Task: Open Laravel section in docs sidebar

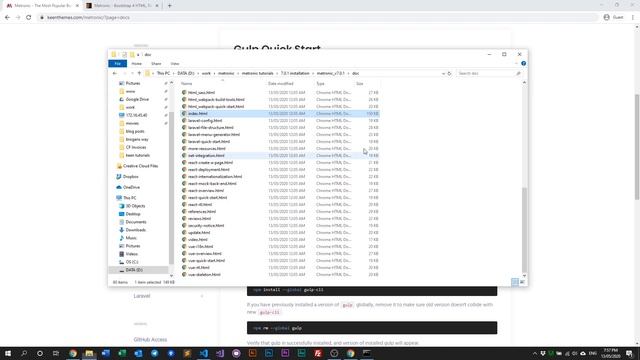Action: [142, 296]
